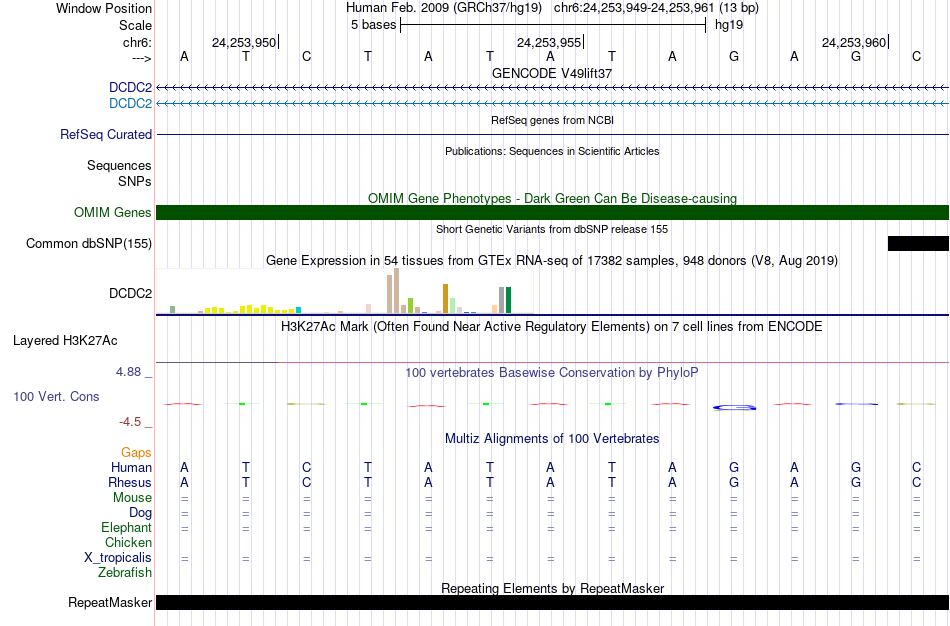Viewport: 950px width, 626px height.
Task: Click the 4.88 PhyloP upper scale value
Action: pos(128,372)
